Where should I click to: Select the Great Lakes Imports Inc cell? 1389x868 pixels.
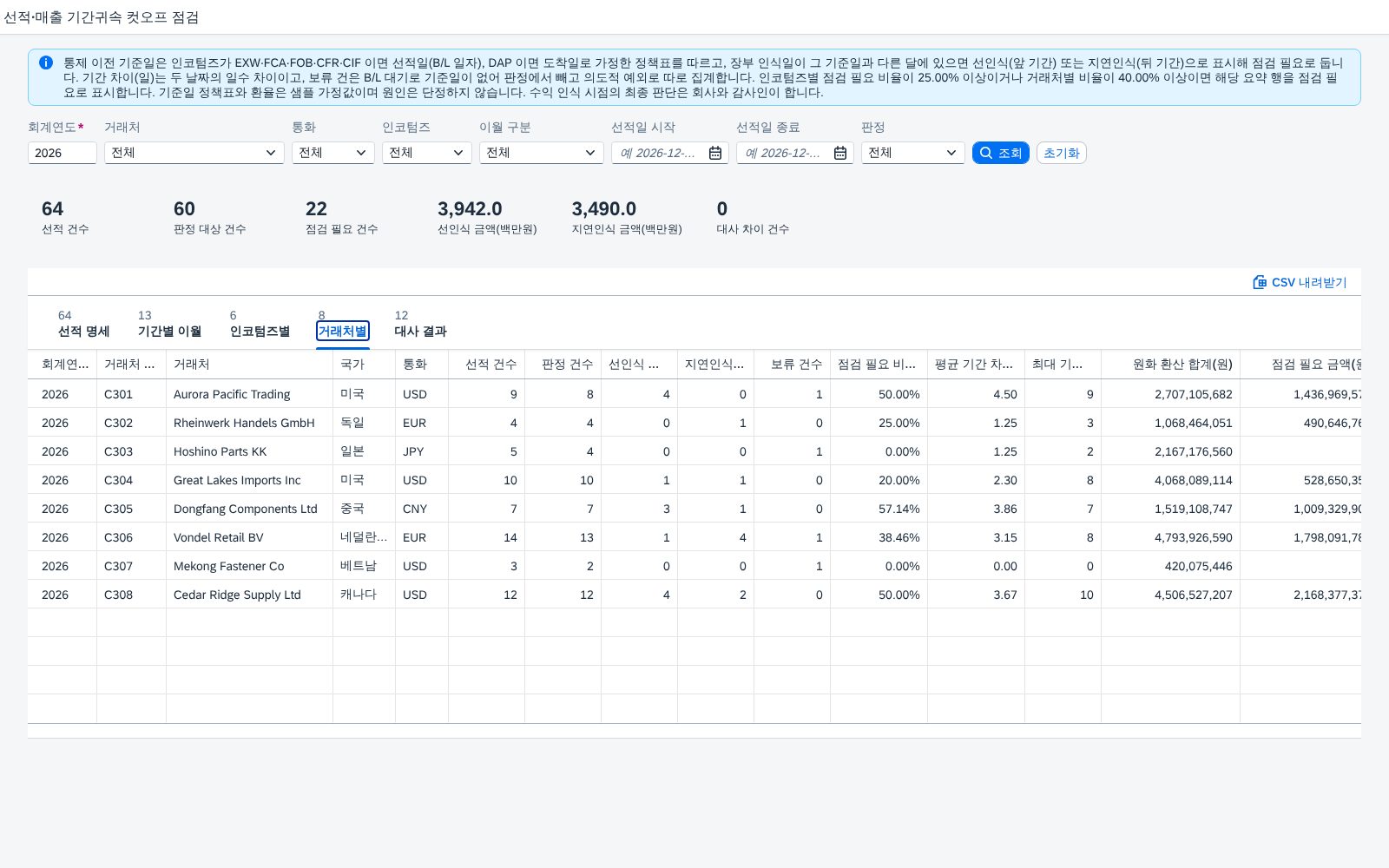point(250,480)
